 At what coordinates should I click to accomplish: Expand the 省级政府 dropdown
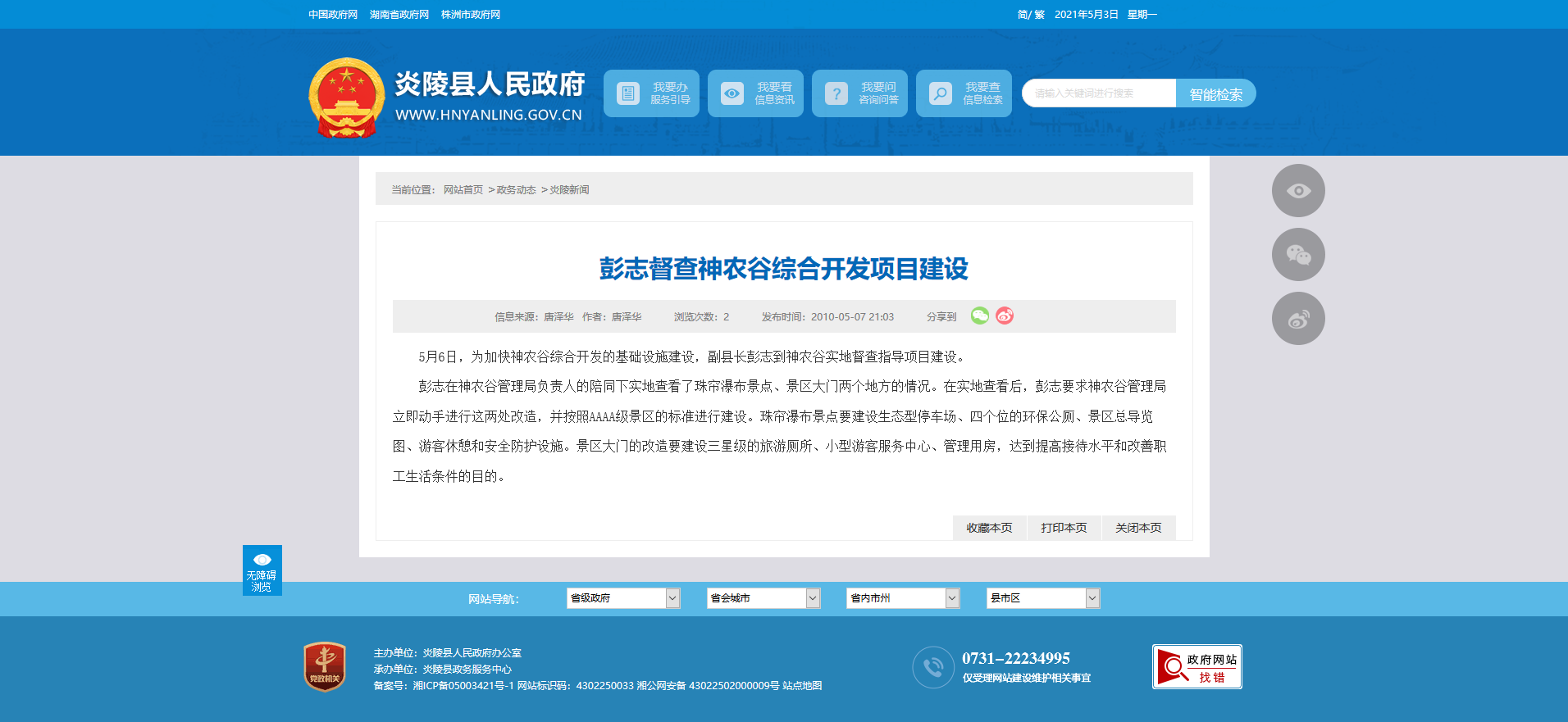pos(623,598)
